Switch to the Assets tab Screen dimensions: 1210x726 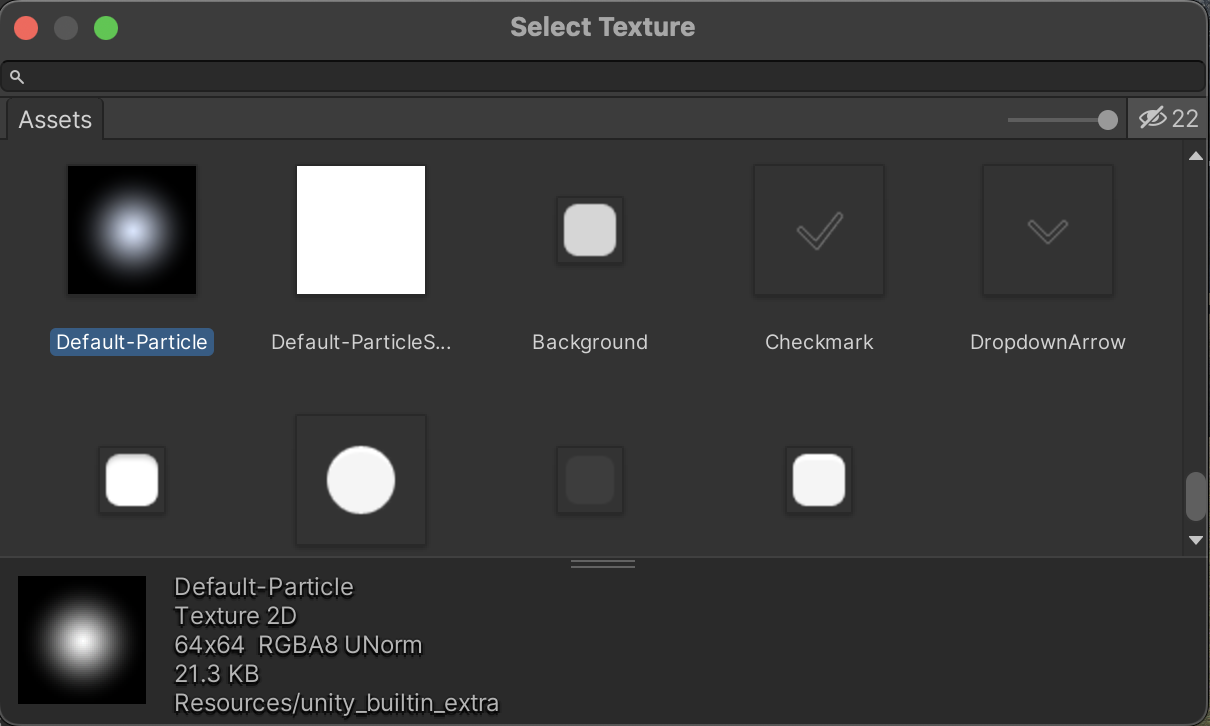pyautogui.click(x=55, y=120)
